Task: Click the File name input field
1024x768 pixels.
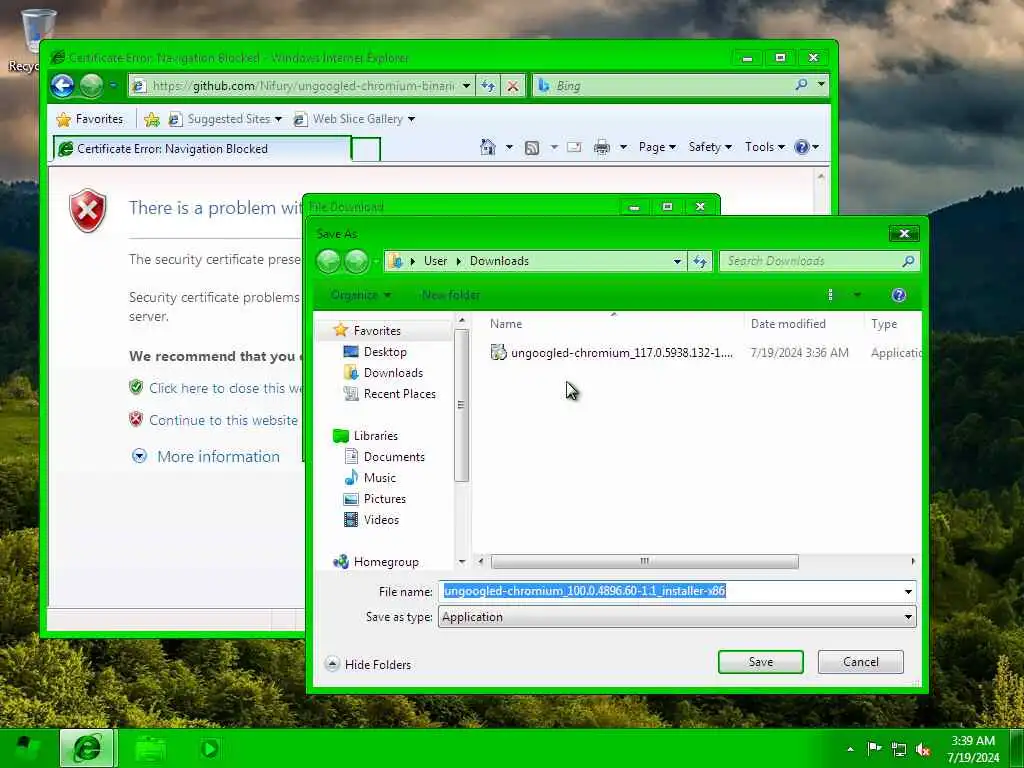Action: click(x=670, y=591)
